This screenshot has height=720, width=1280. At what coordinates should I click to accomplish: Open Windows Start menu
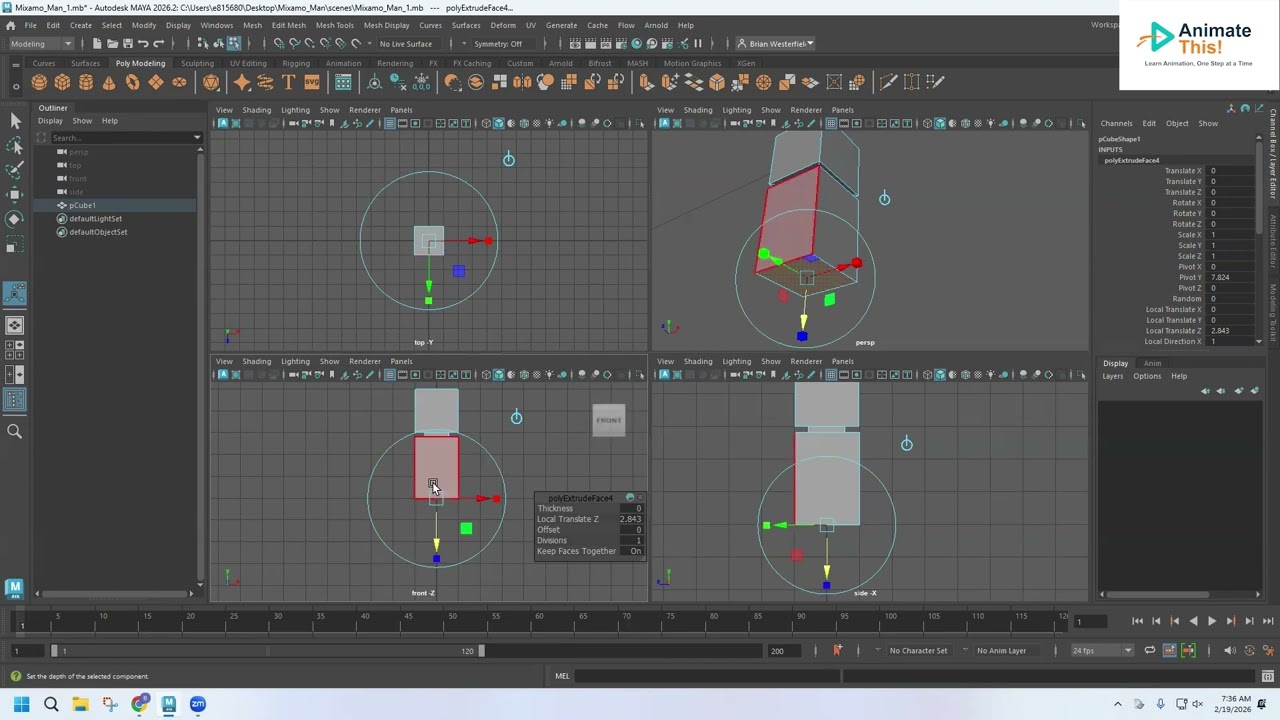21,704
